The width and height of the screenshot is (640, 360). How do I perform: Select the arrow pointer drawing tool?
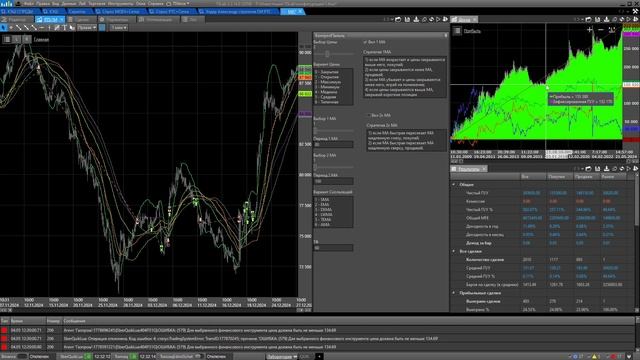pos(4,28)
